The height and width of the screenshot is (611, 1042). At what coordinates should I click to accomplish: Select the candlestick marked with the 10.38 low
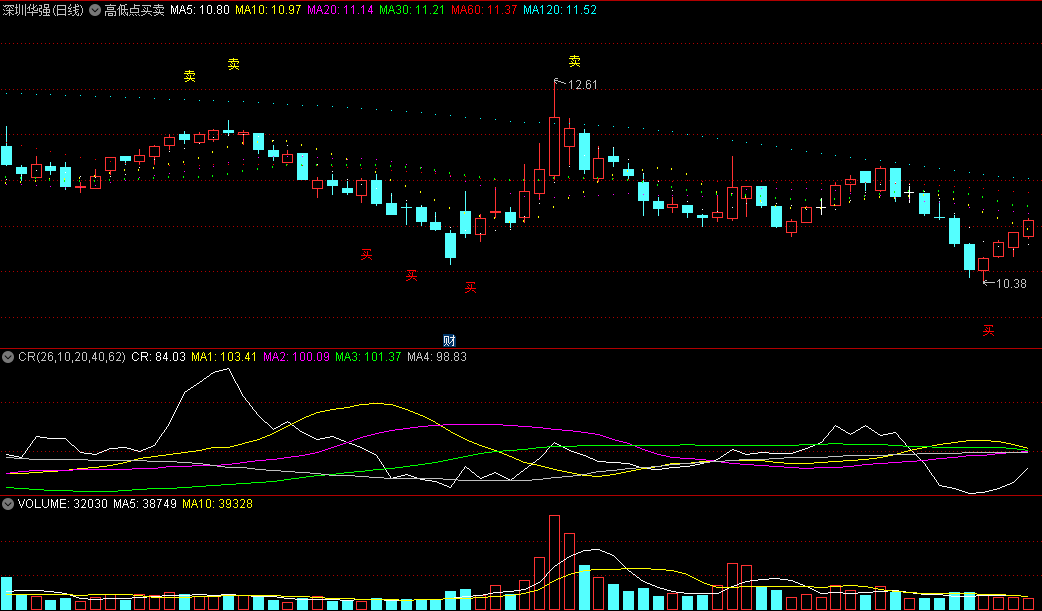coord(984,265)
